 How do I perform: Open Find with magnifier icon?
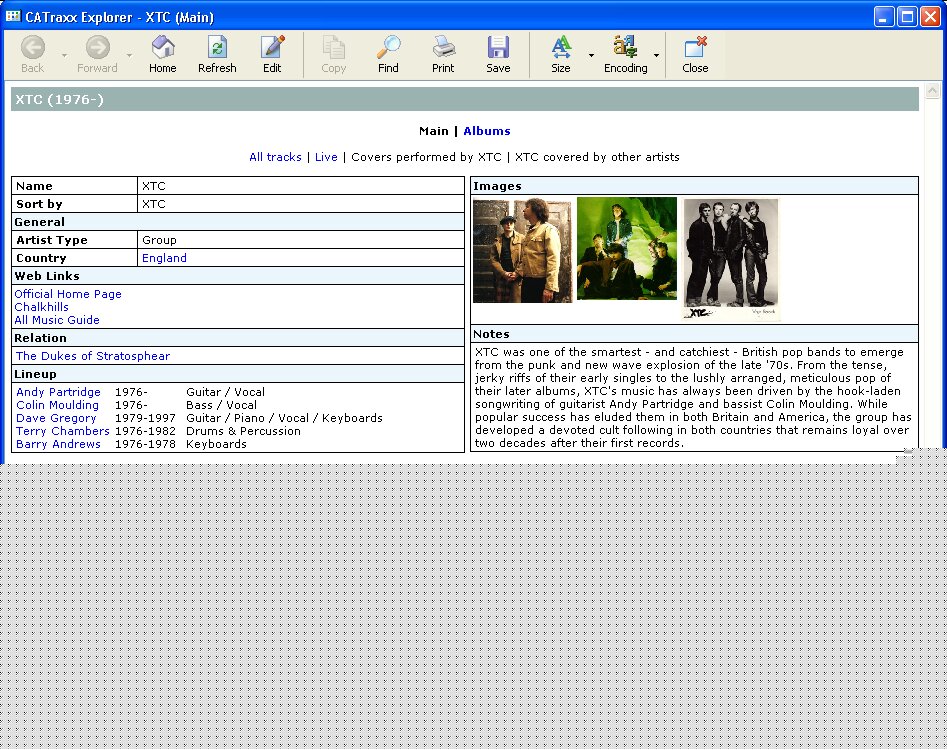coord(388,48)
